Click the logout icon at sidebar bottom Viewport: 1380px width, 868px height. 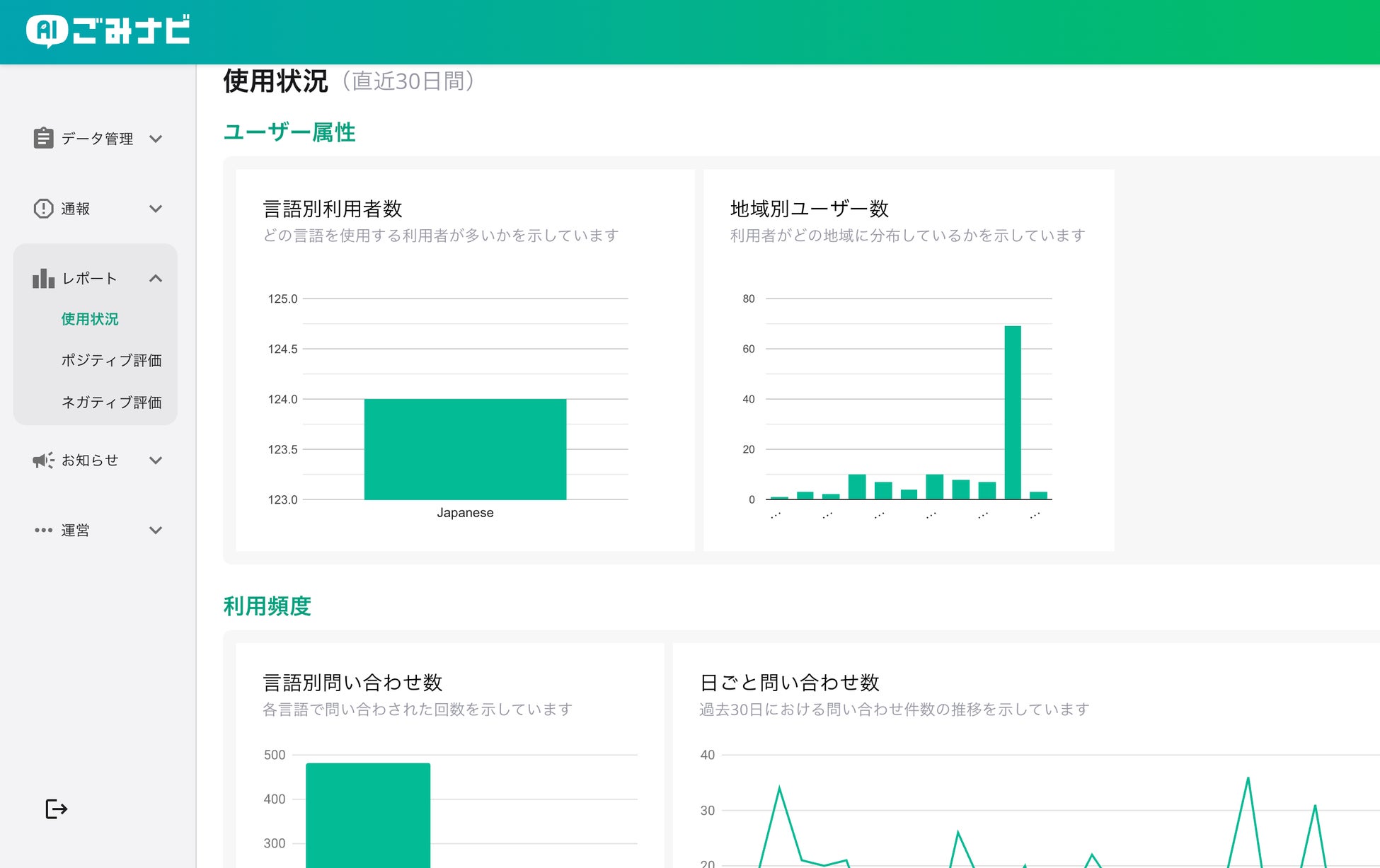[56, 809]
